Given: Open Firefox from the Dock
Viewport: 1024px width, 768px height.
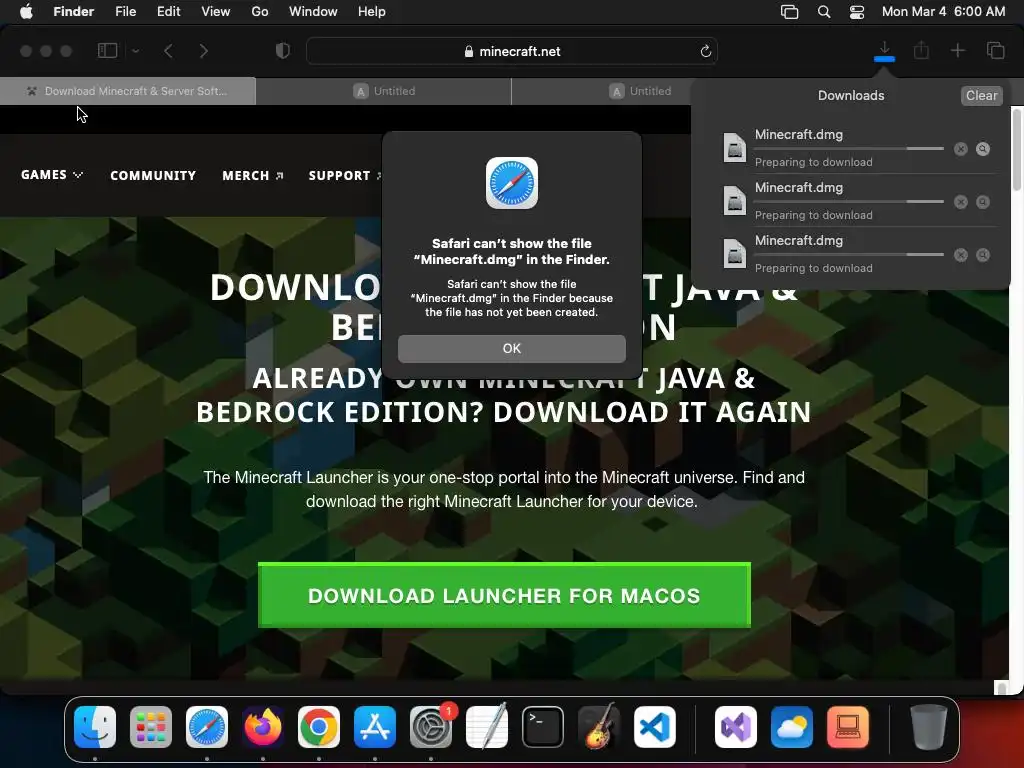Looking at the screenshot, I should [263, 727].
